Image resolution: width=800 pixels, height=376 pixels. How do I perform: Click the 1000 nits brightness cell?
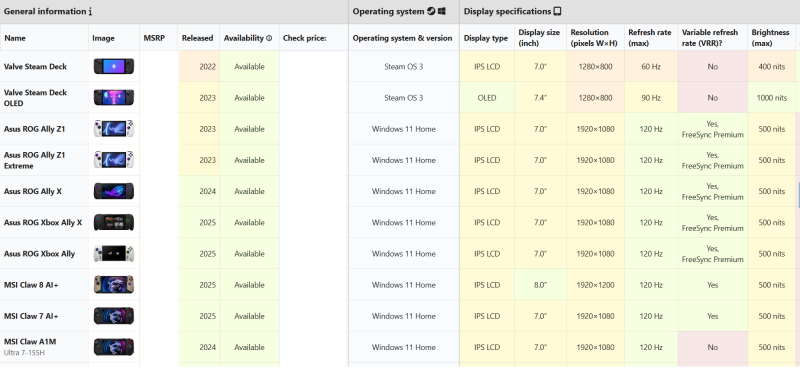coord(771,97)
